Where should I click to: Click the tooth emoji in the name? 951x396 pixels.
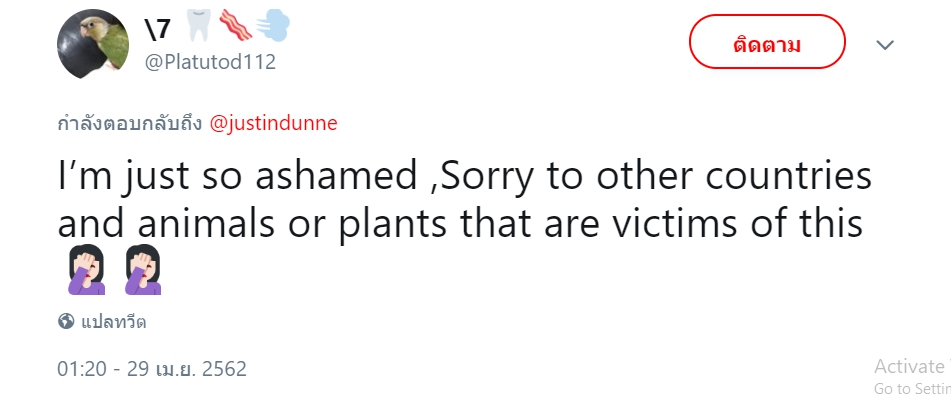(198, 25)
